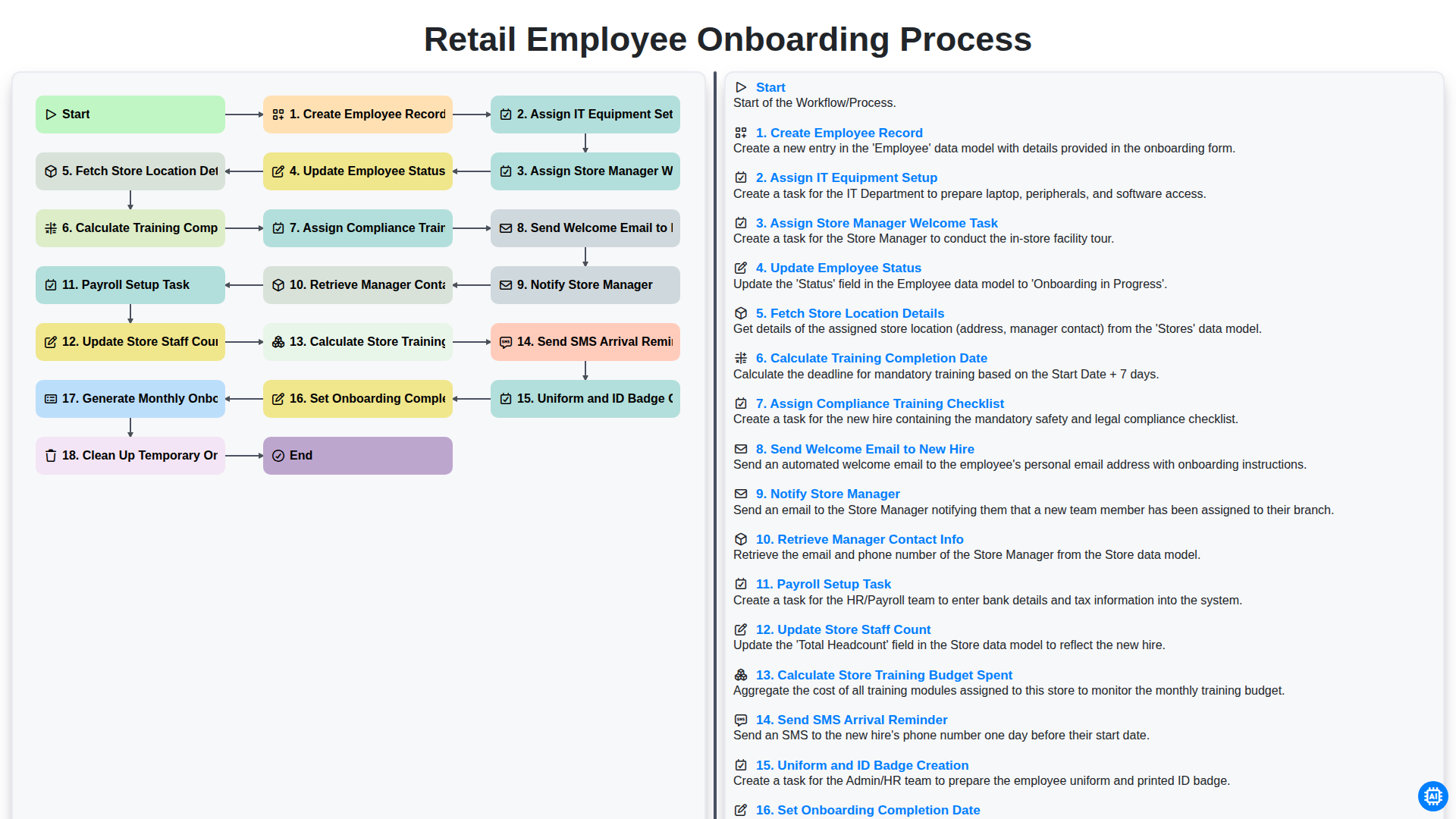Open the 16. Set Onboarding Completion Date link
Viewport: 1456px width, 819px height.
(x=868, y=810)
